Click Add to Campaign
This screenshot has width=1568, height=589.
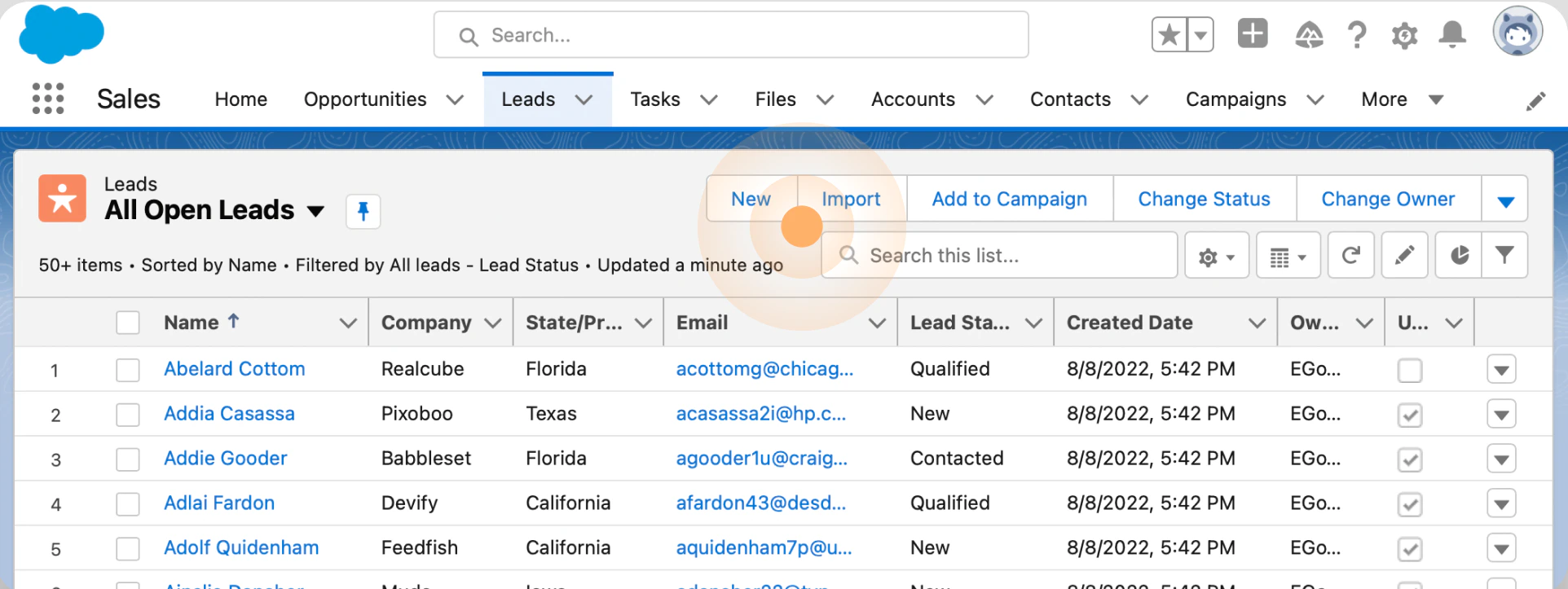[1010, 199]
